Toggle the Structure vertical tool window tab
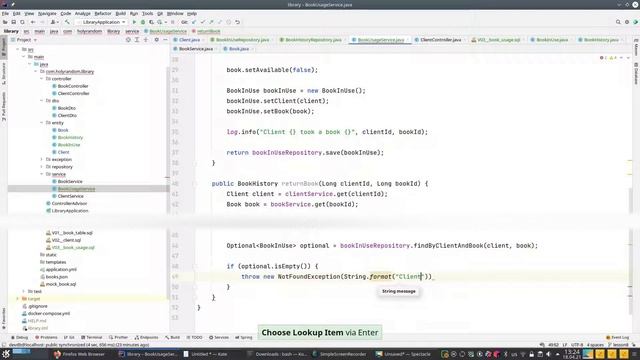 tap(4, 73)
